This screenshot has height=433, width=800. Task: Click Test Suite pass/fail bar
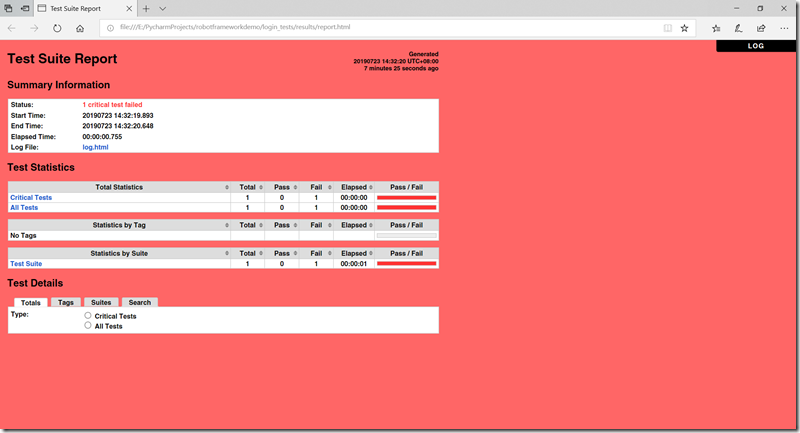pos(407,264)
